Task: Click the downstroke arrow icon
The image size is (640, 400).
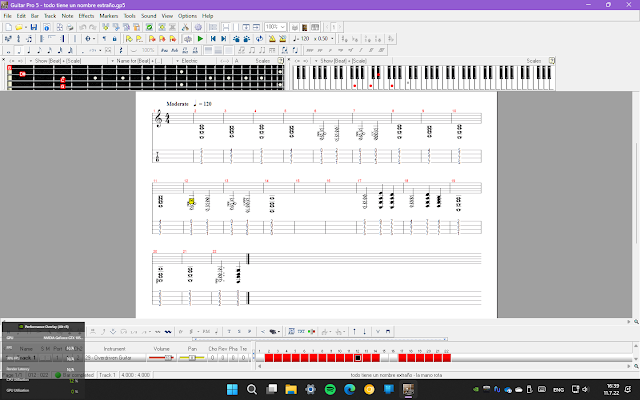Action: (x=364, y=332)
